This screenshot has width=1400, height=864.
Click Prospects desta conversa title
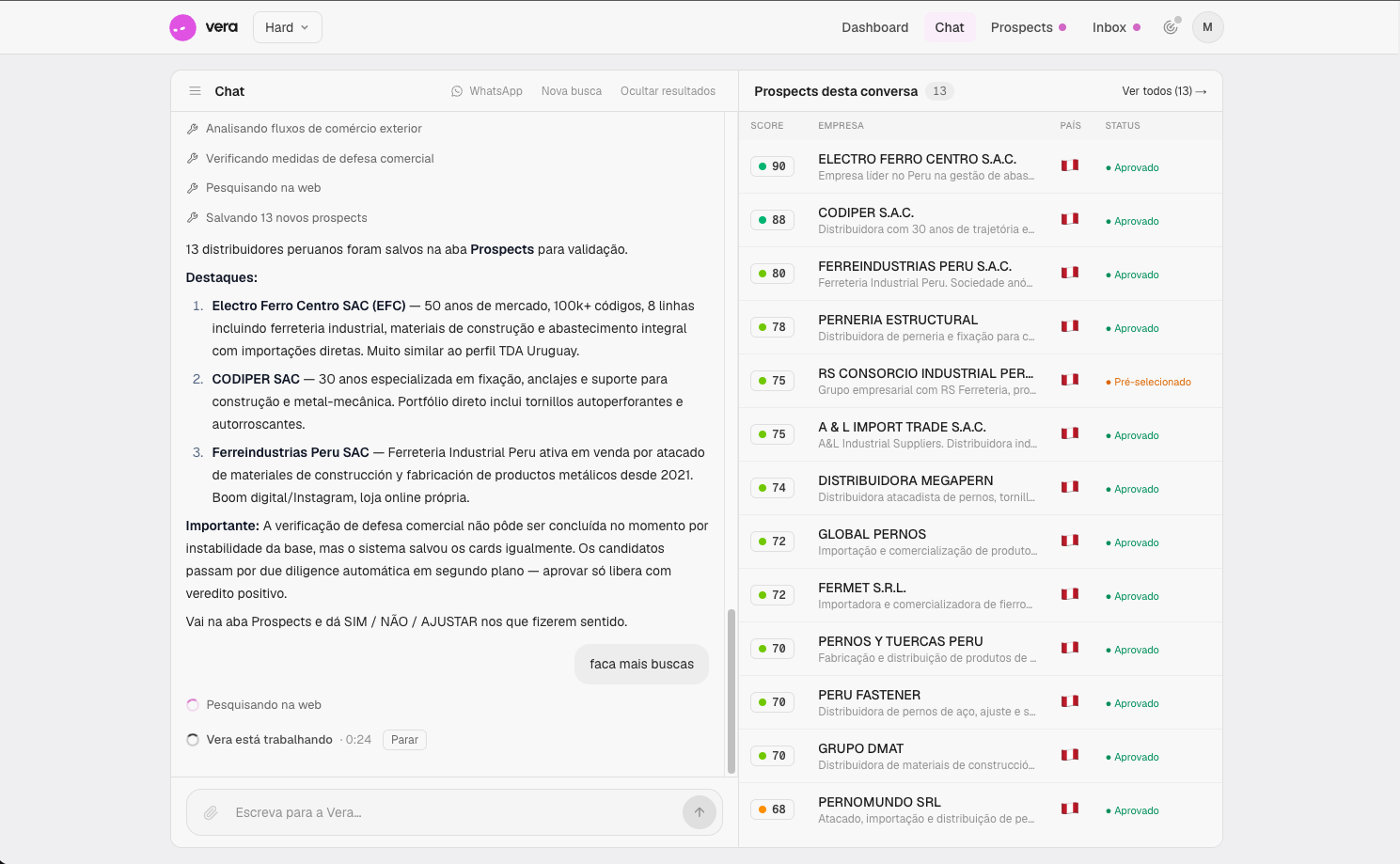coord(836,91)
